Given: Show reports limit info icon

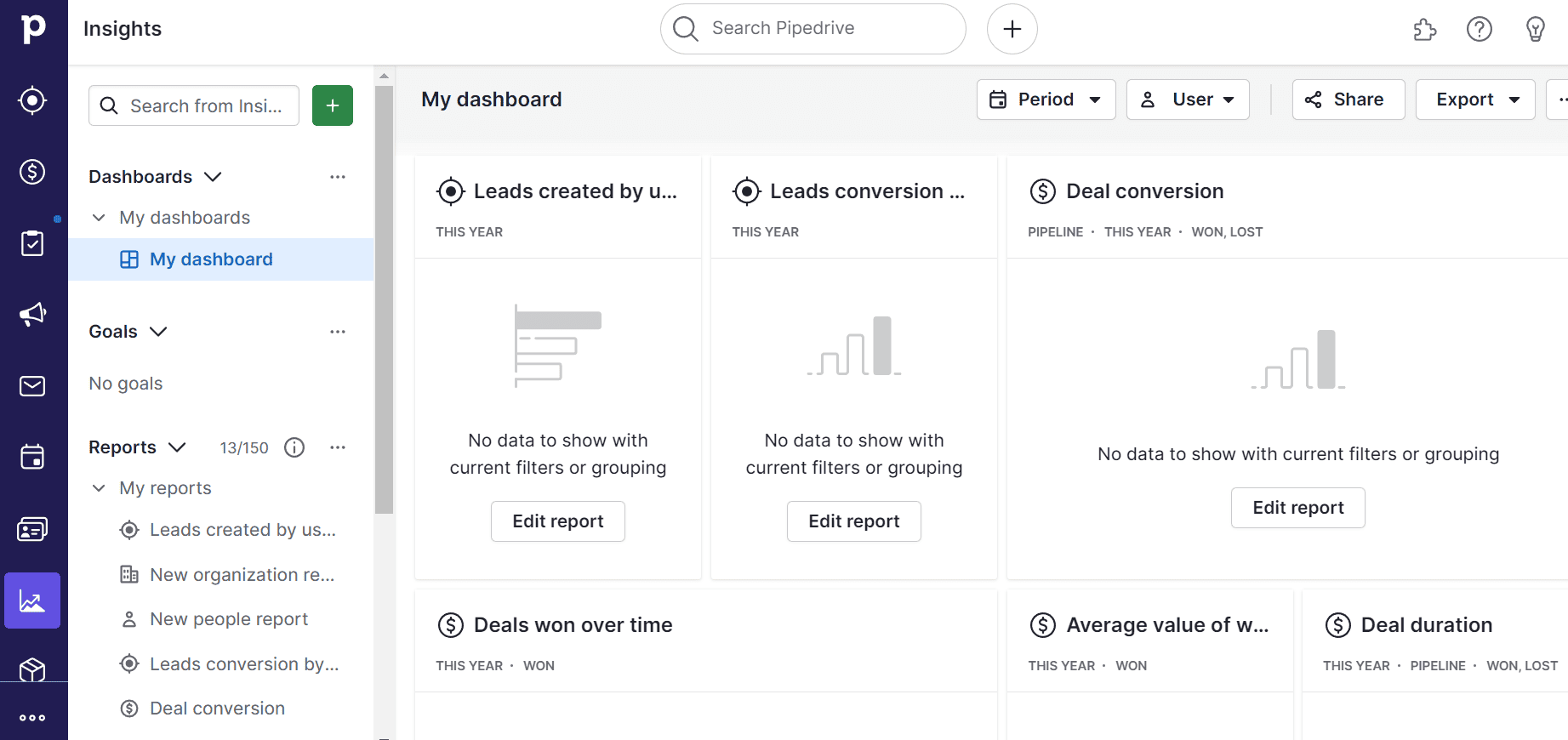Looking at the screenshot, I should click(x=294, y=447).
